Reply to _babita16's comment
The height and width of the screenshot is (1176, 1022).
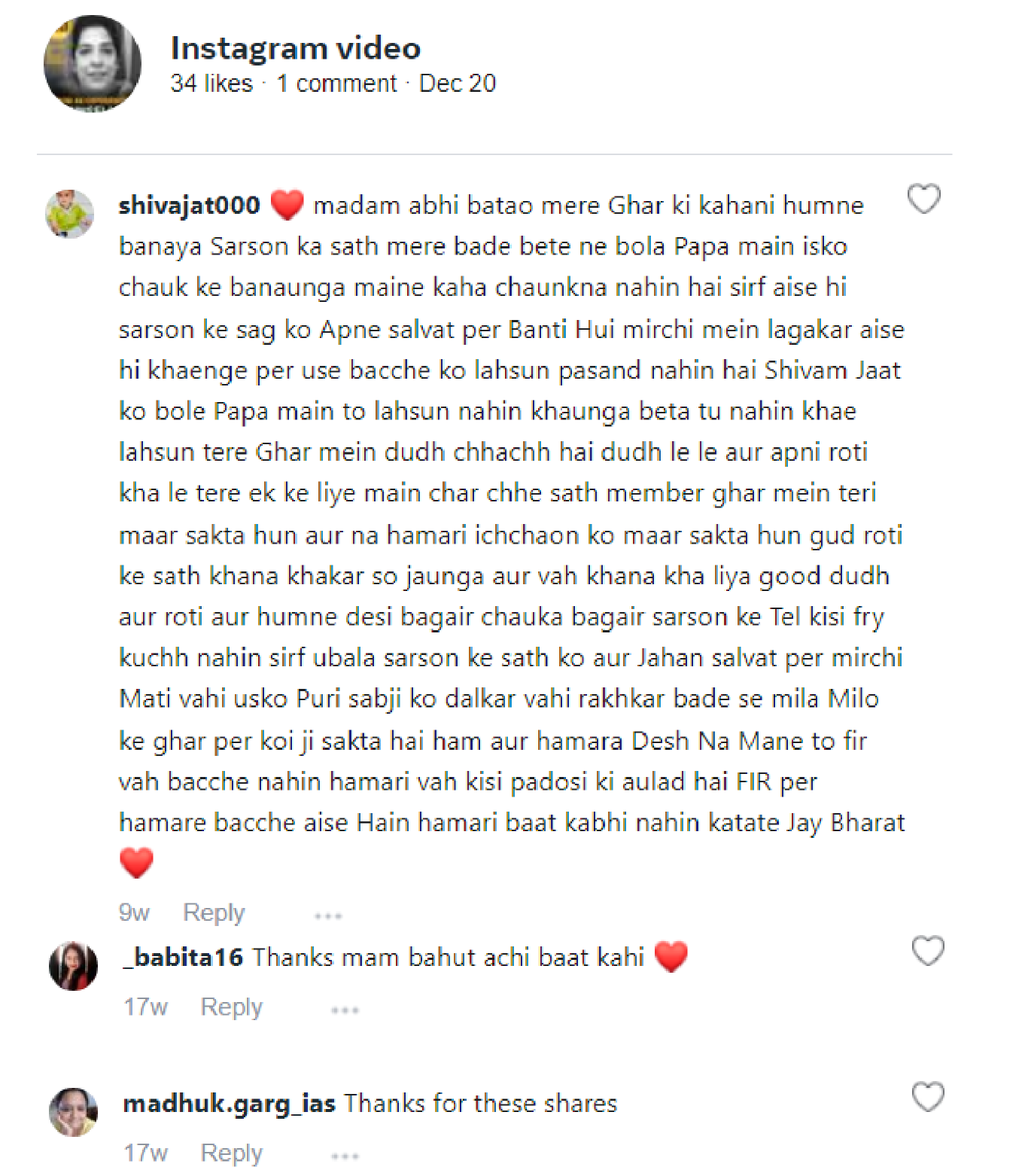tap(231, 1007)
